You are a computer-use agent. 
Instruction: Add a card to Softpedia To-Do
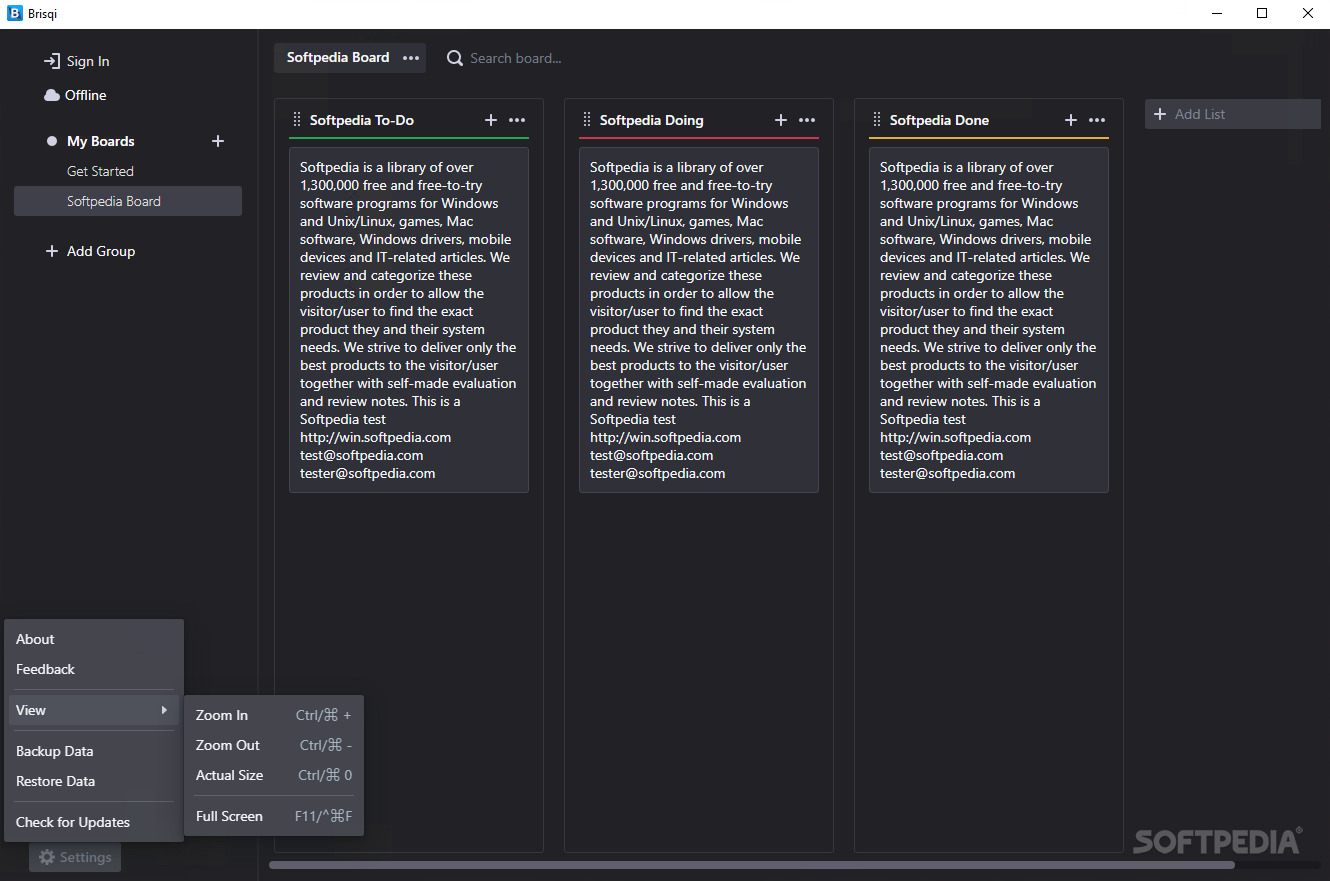[491, 120]
